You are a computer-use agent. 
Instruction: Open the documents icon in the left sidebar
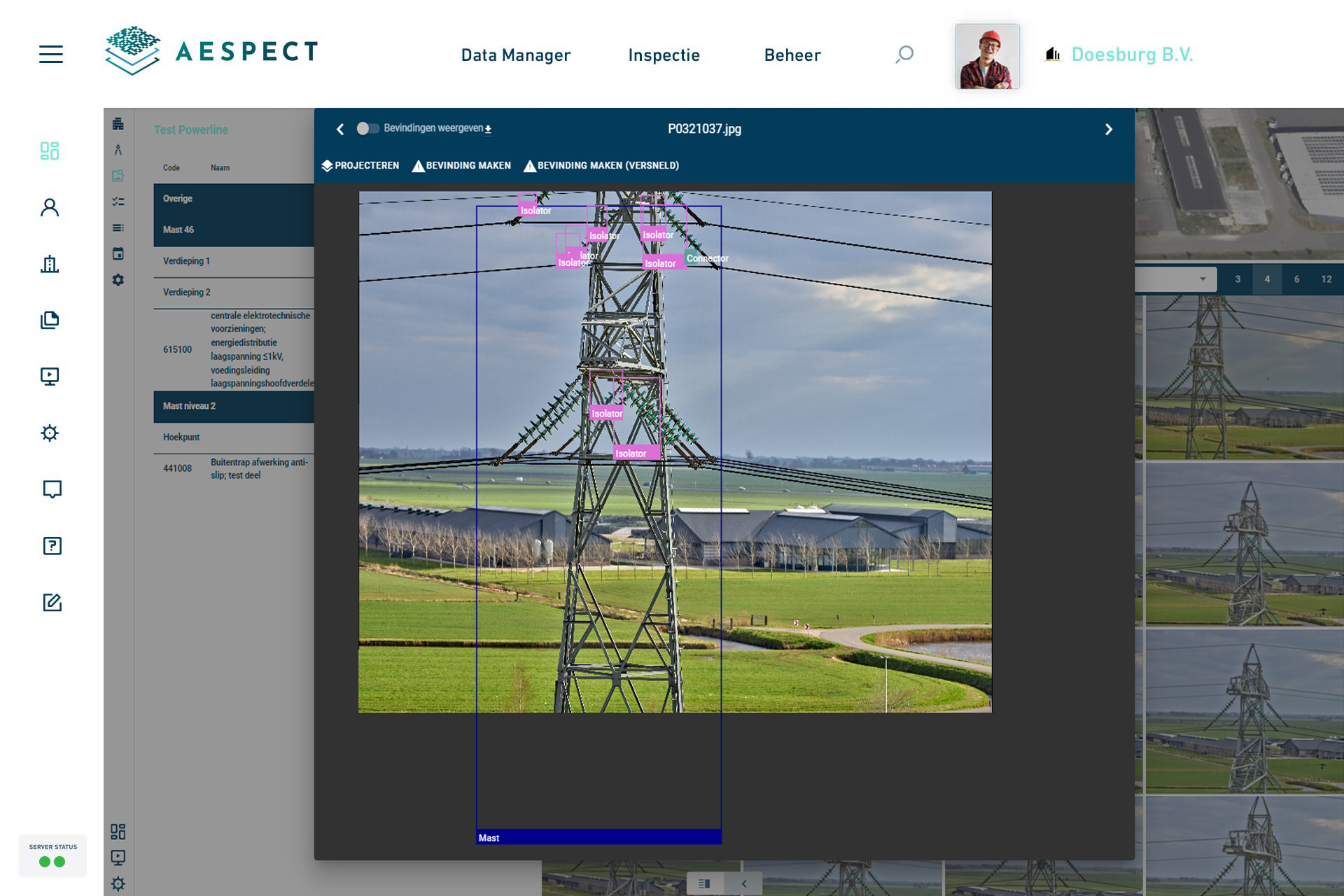pyautogui.click(x=50, y=320)
